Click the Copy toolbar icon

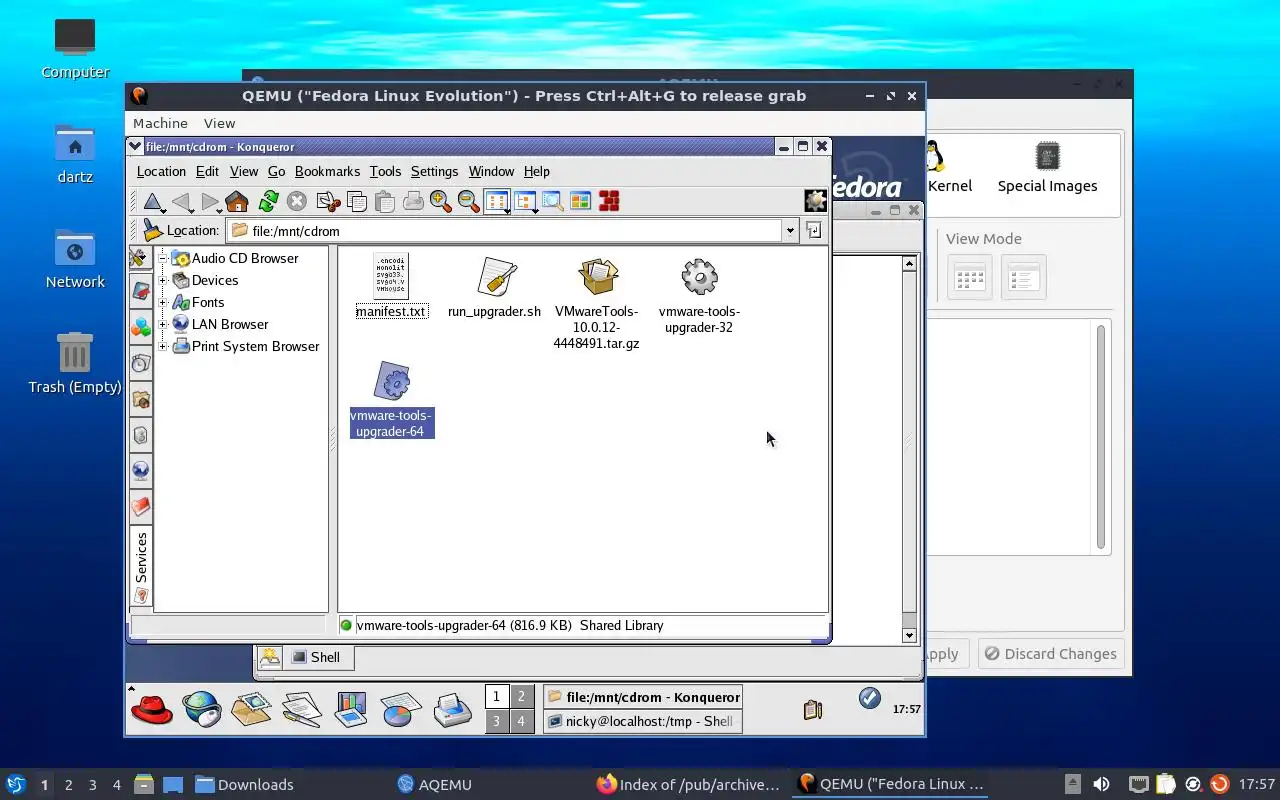357,202
